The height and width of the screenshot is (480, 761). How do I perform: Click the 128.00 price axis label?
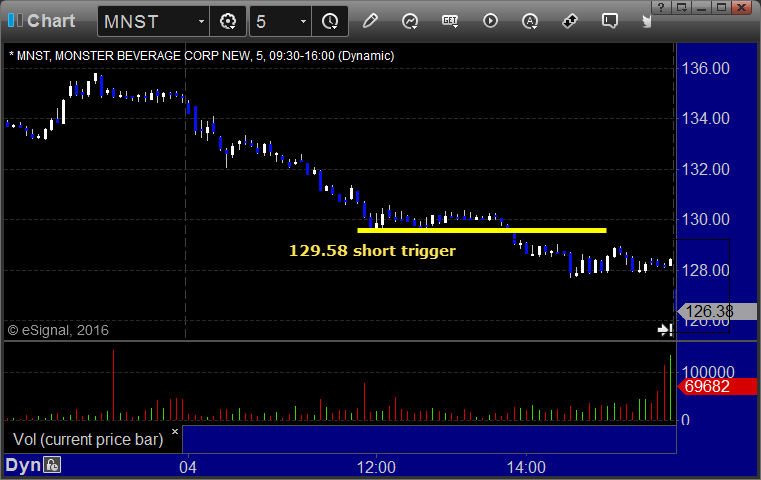tap(706, 270)
